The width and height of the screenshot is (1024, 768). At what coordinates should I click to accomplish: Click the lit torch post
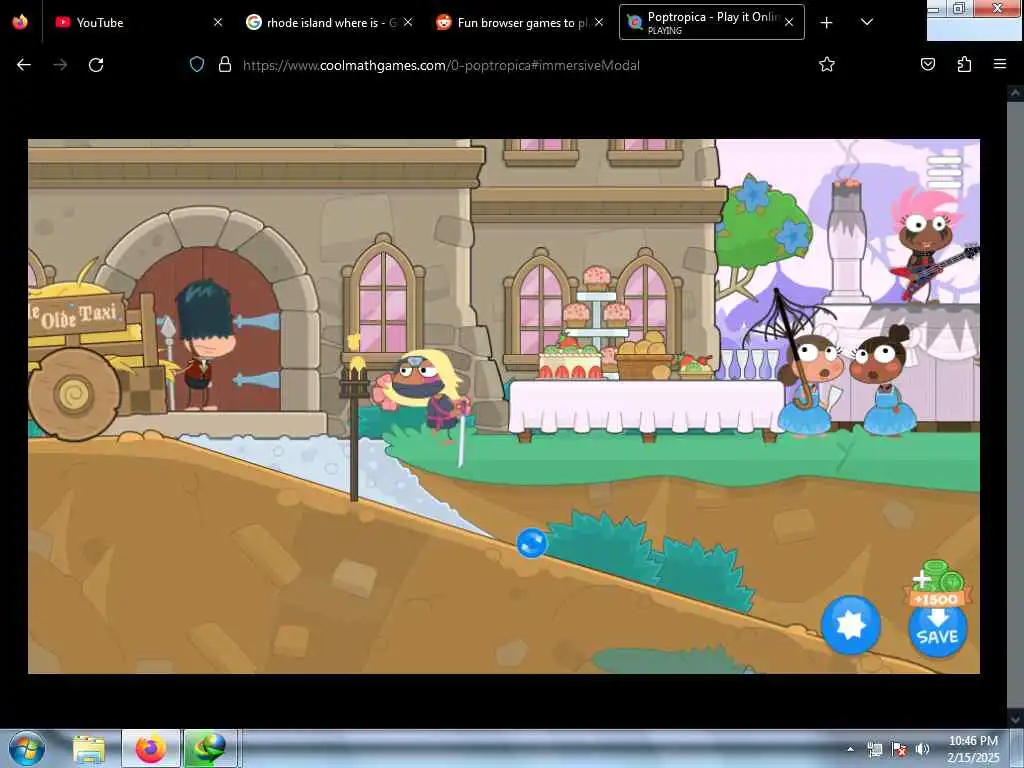354,418
